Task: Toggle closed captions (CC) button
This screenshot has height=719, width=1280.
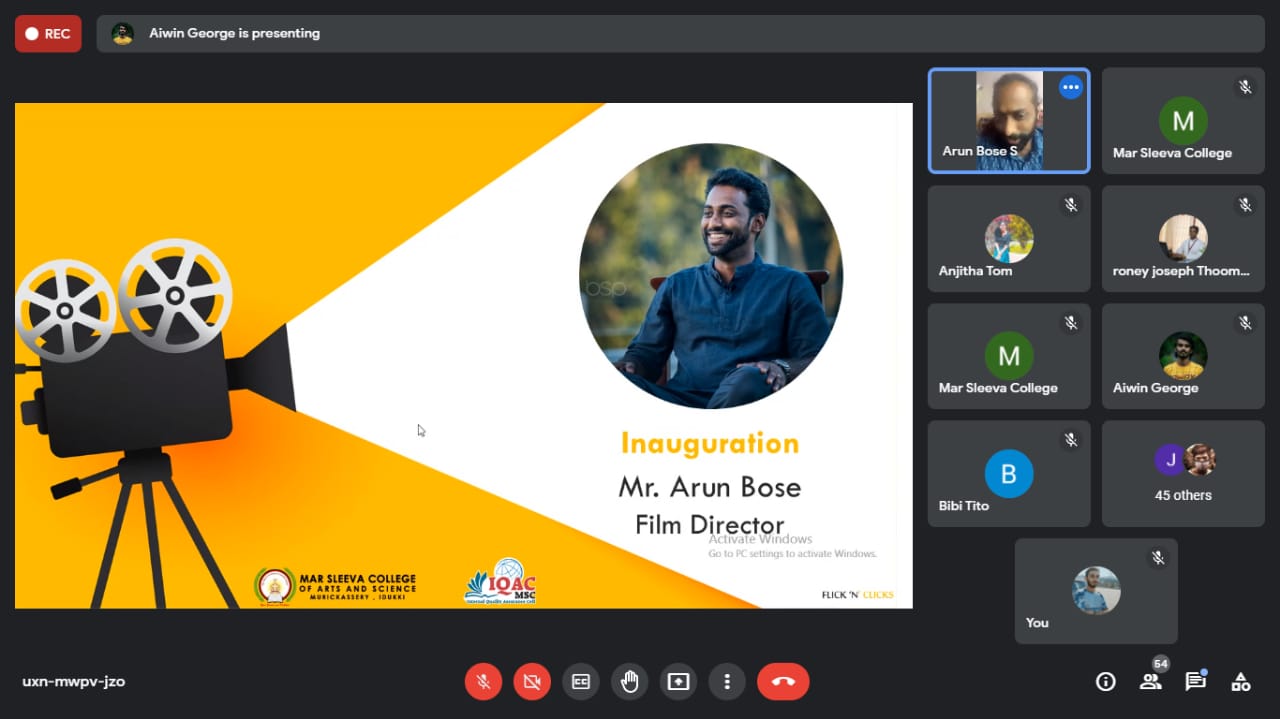Action: pyautogui.click(x=581, y=682)
